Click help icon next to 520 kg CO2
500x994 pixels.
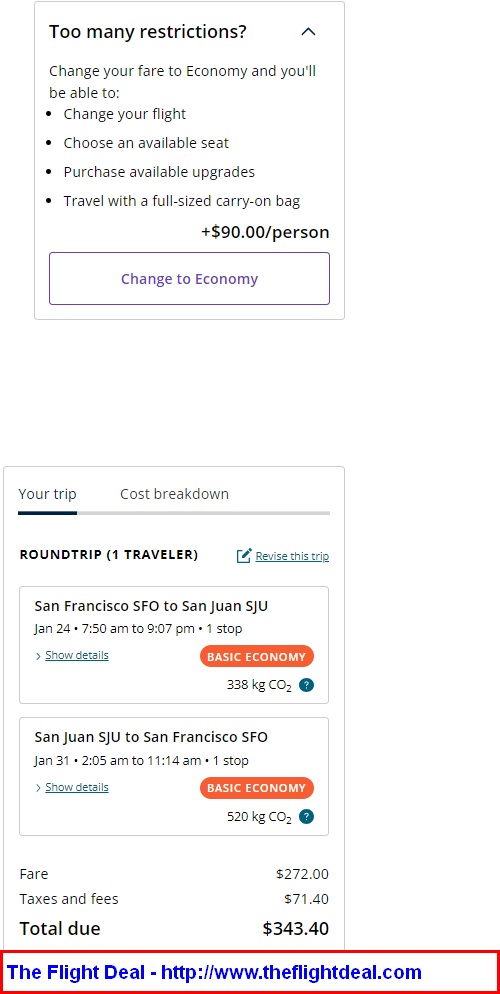tap(307, 816)
